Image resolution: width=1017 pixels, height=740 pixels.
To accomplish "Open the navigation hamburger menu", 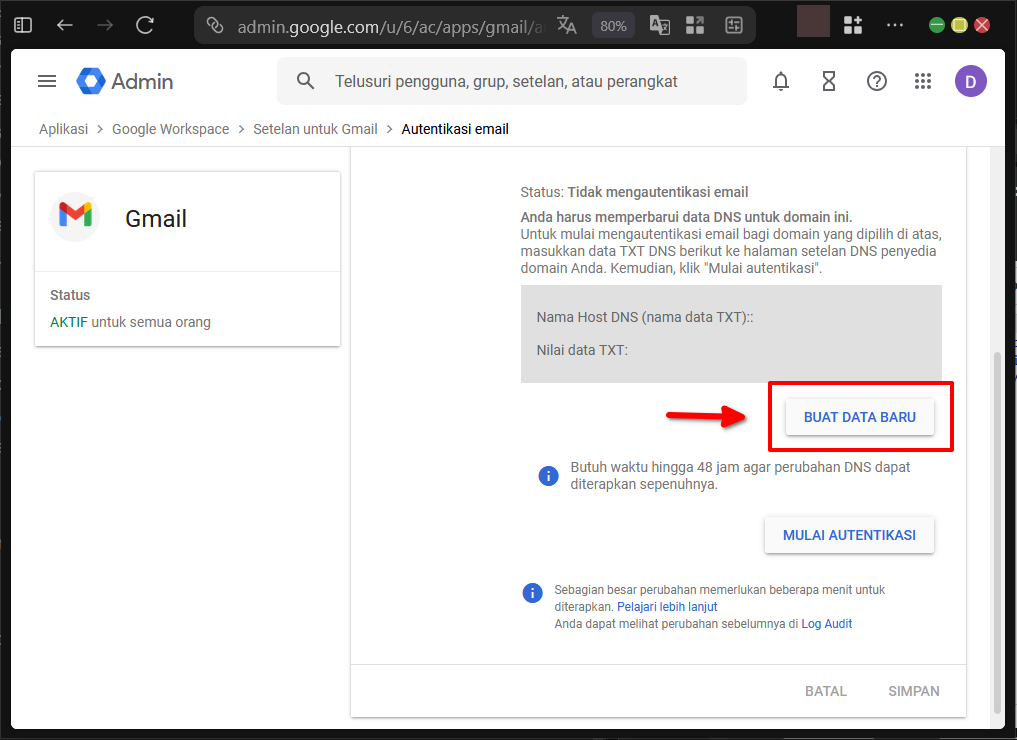I will pyautogui.click(x=46, y=81).
